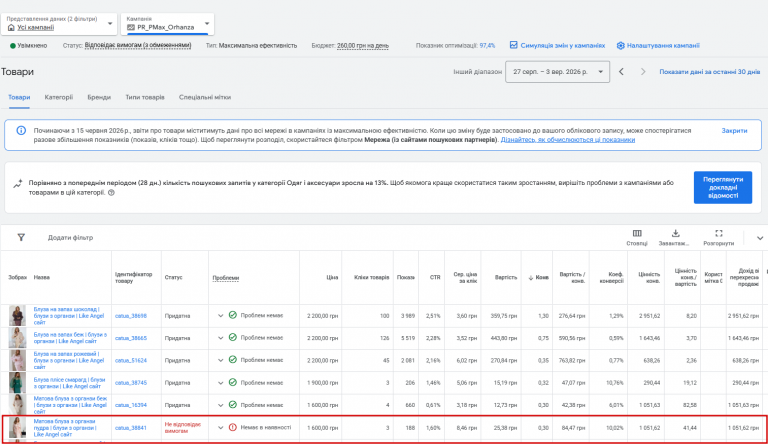Click the Проблеми column header
Screen dimensions: 768x444
point(226,278)
